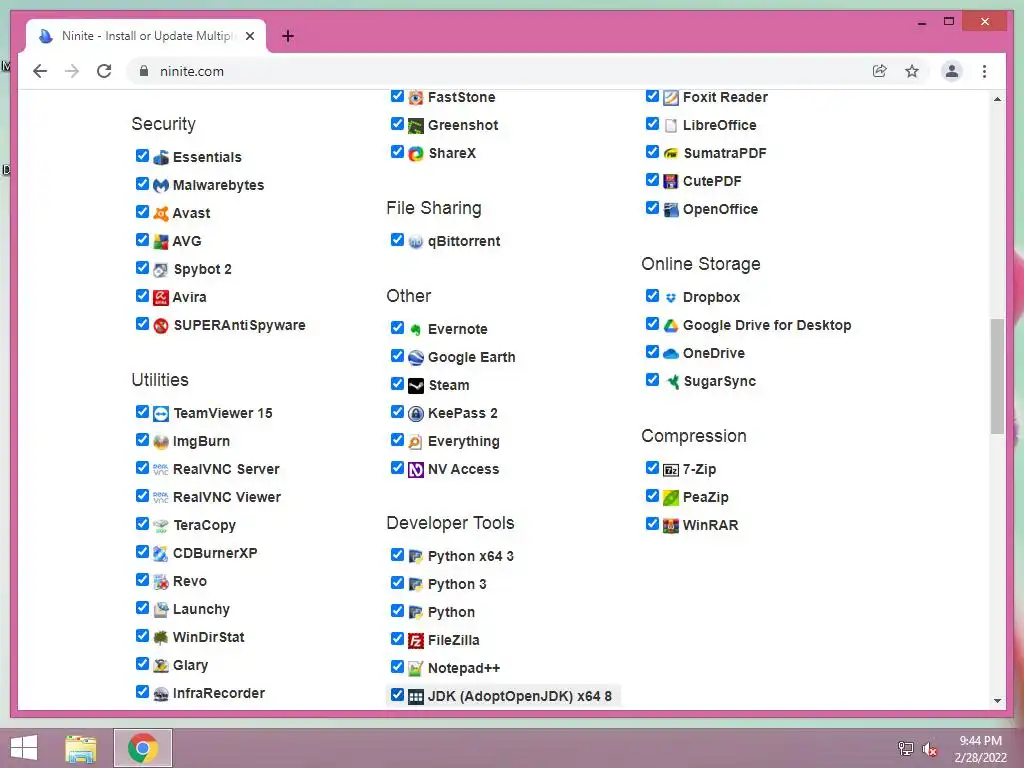This screenshot has height=768, width=1024.
Task: Click the AVG logo icon
Action: [161, 242]
